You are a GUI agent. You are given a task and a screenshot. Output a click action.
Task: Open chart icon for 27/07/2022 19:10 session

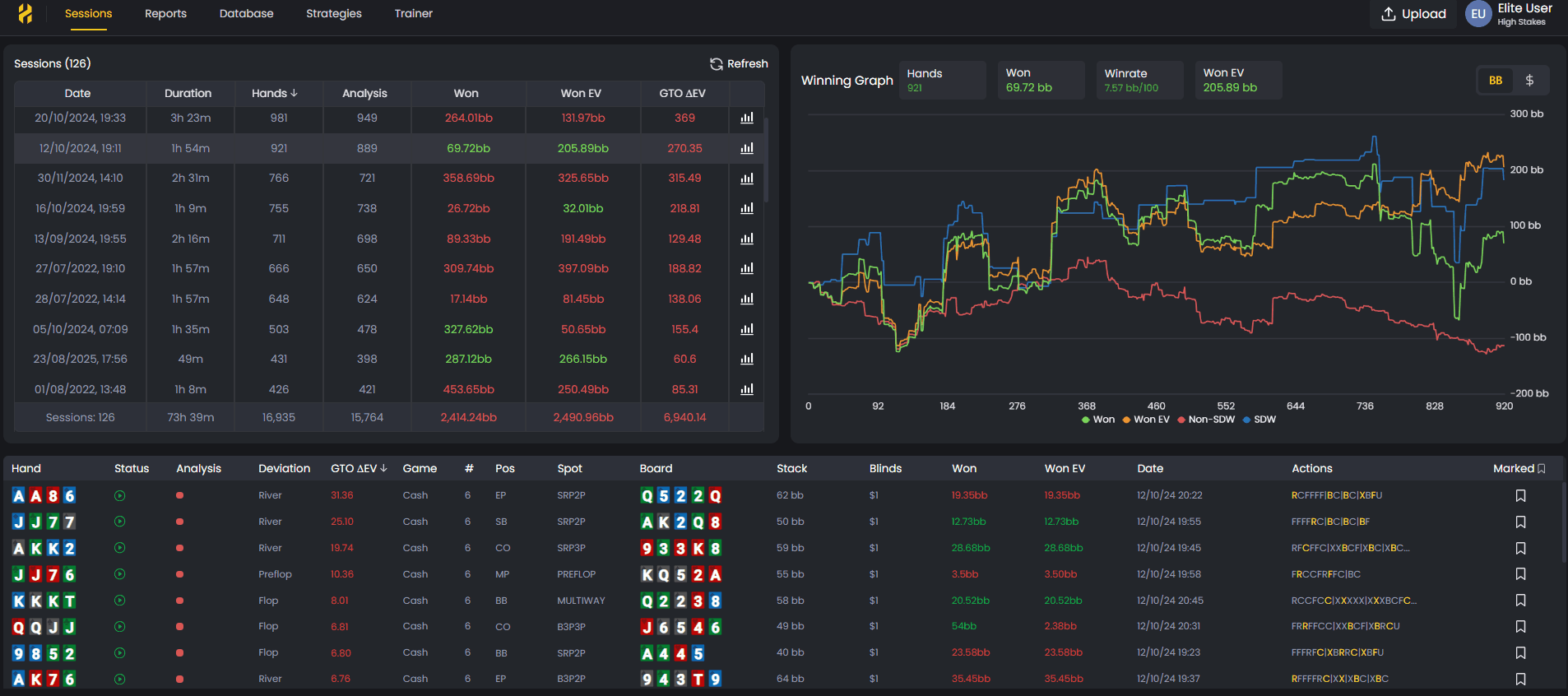(747, 268)
